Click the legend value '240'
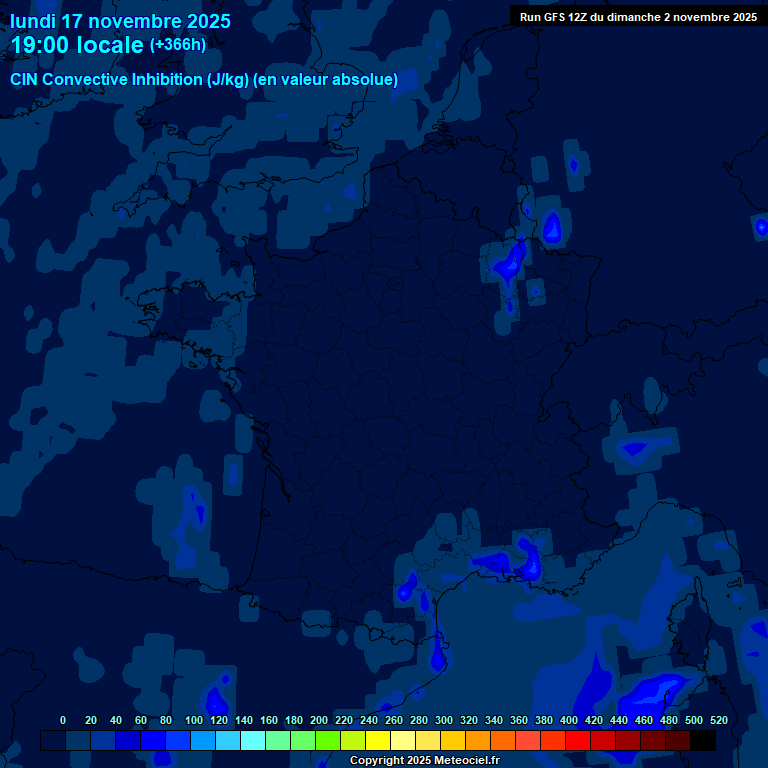The width and height of the screenshot is (768, 768). click(369, 720)
